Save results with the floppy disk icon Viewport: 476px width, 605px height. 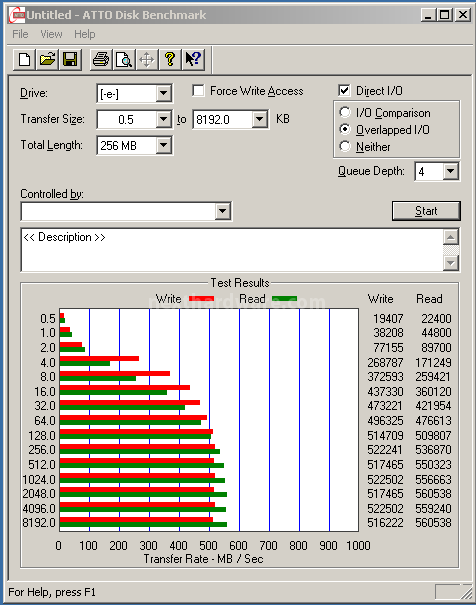point(70,60)
